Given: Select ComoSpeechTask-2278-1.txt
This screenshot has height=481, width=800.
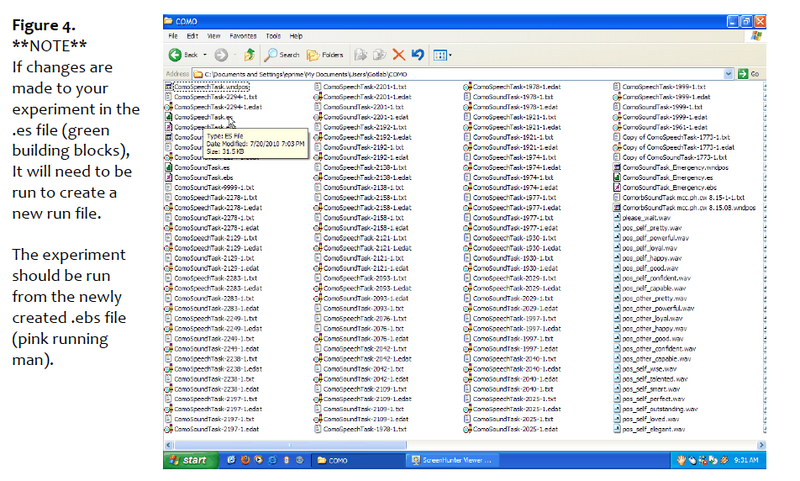Looking at the screenshot, I should [211, 197].
